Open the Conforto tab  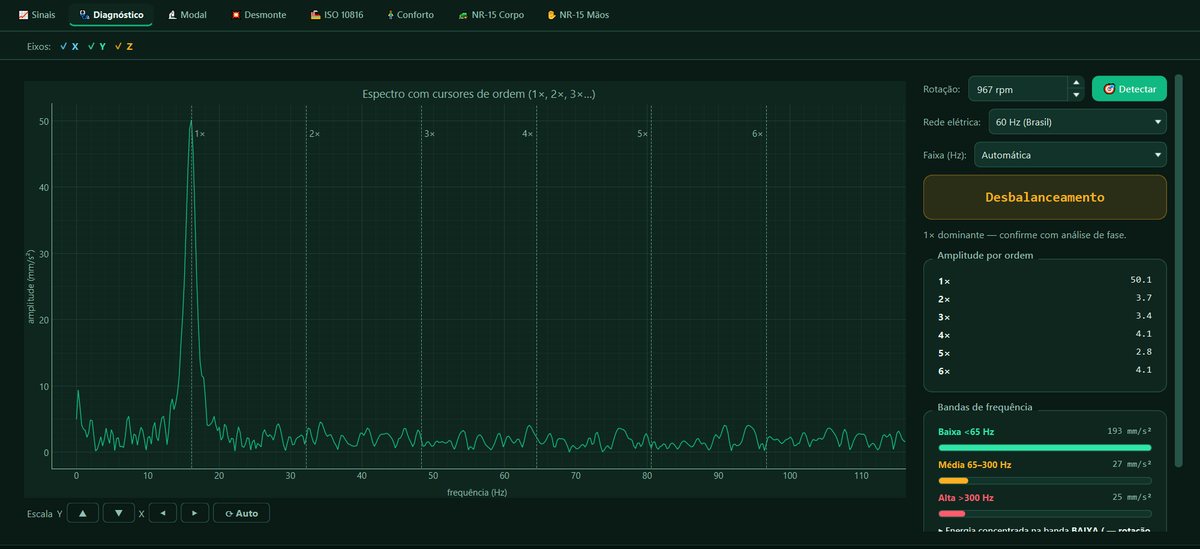click(411, 15)
